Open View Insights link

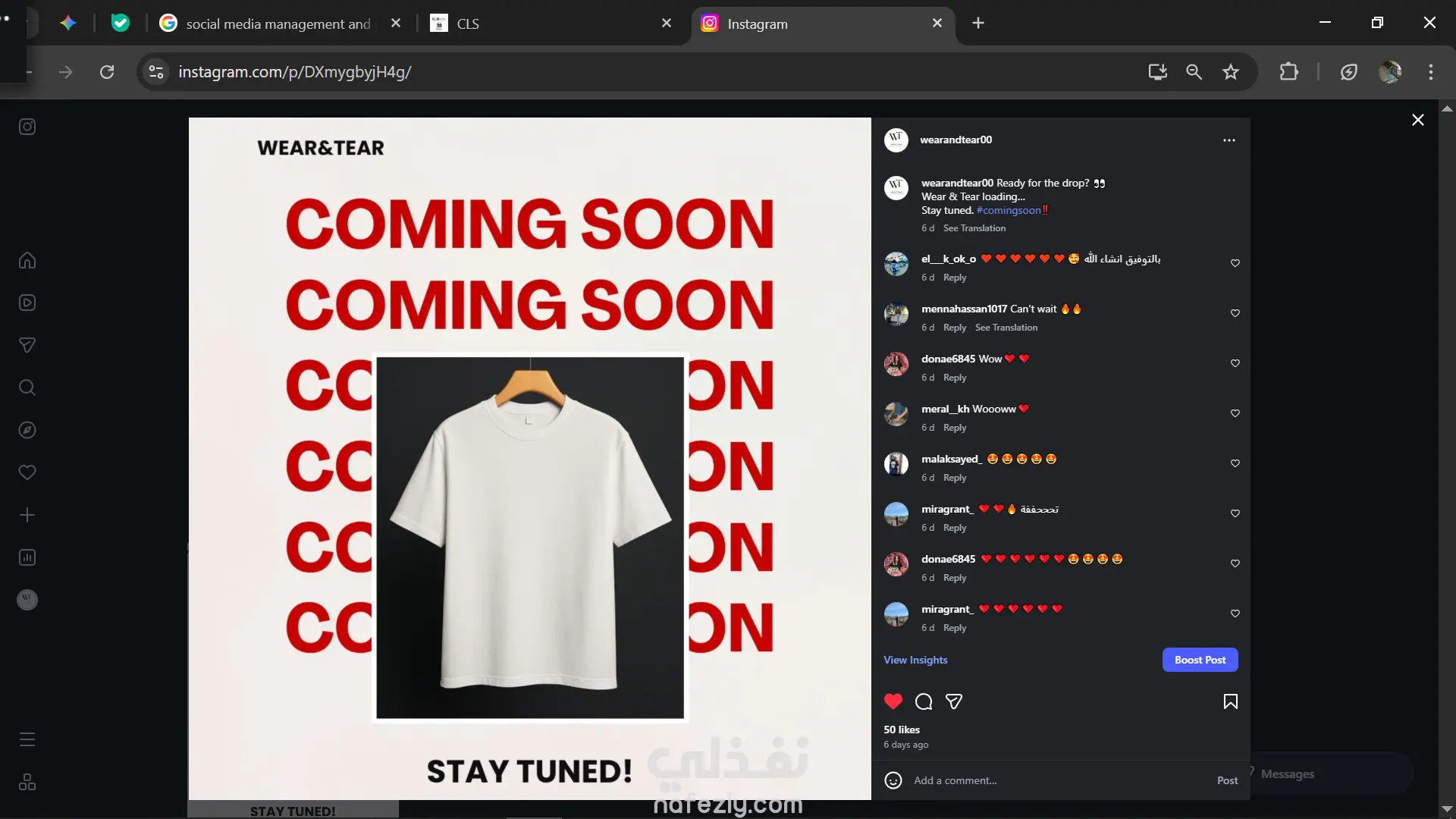(x=915, y=660)
